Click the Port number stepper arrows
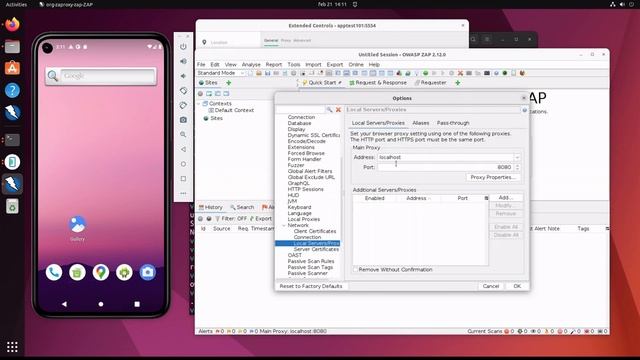Screen dimensions: 640x360 pos(518,167)
